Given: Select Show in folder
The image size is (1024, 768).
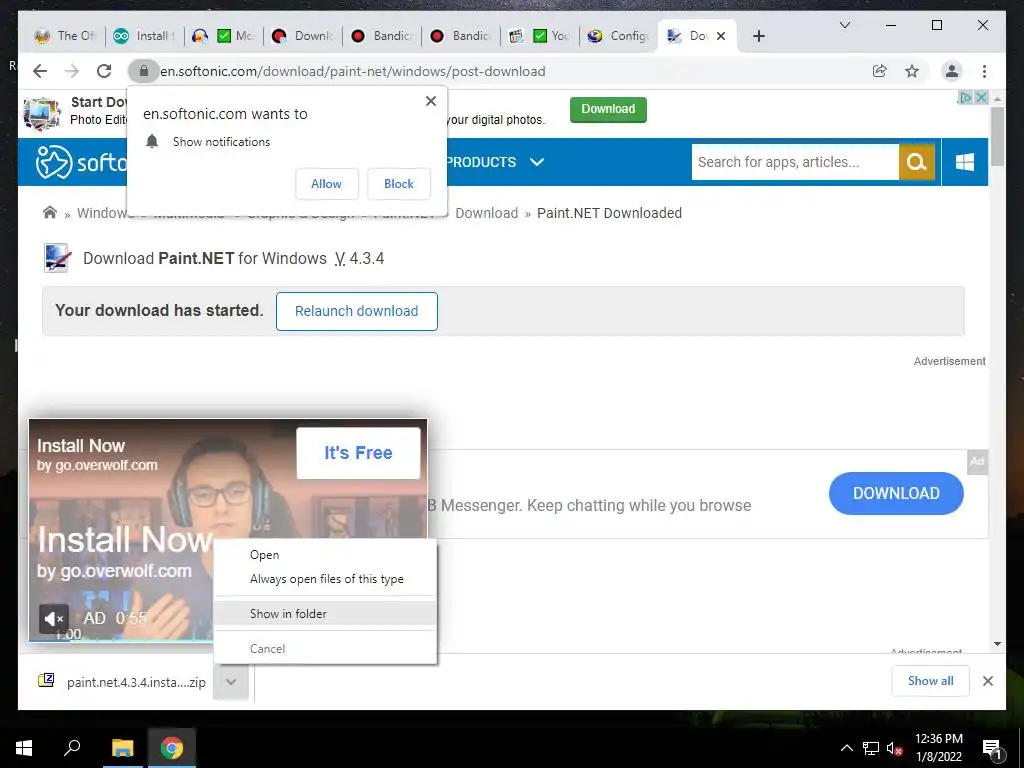Looking at the screenshot, I should point(325,614).
